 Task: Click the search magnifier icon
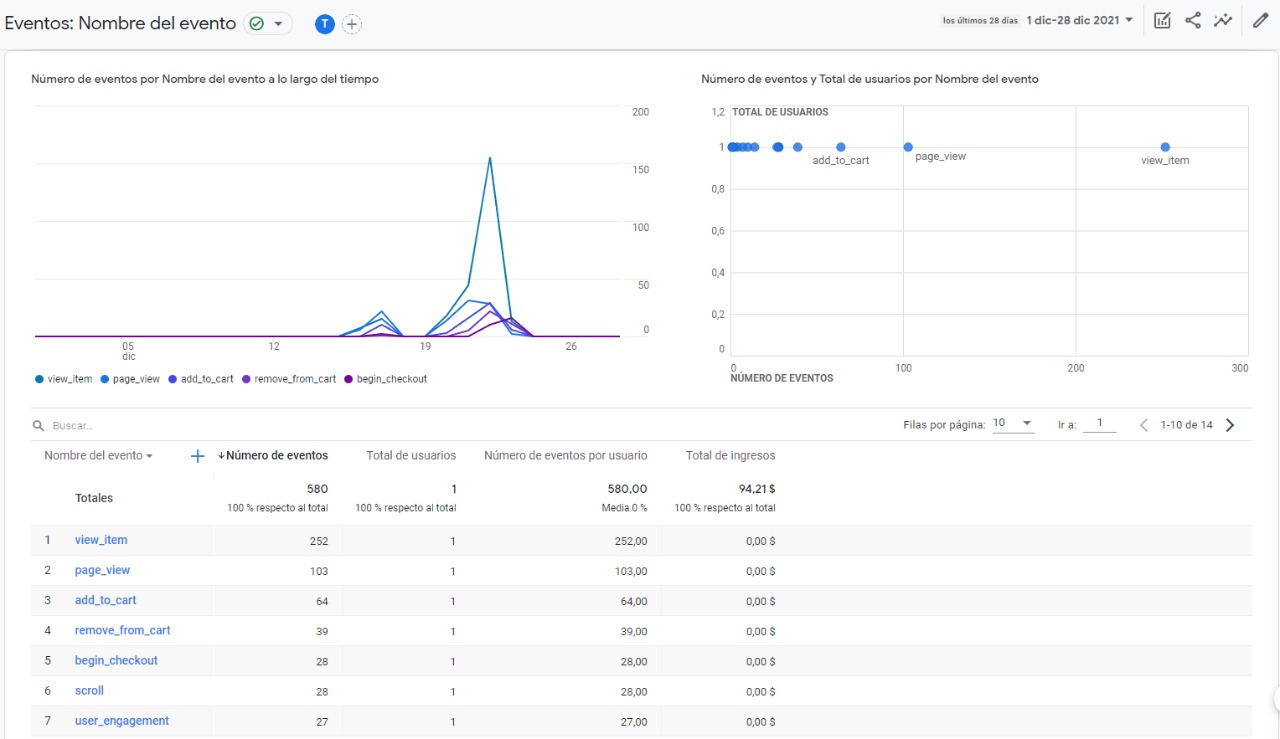pos(39,425)
